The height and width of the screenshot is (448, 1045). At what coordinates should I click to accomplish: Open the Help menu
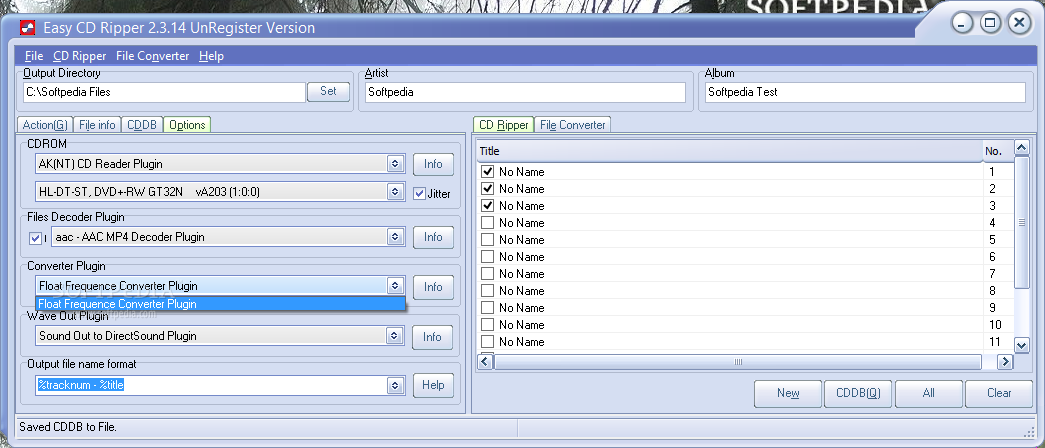211,56
